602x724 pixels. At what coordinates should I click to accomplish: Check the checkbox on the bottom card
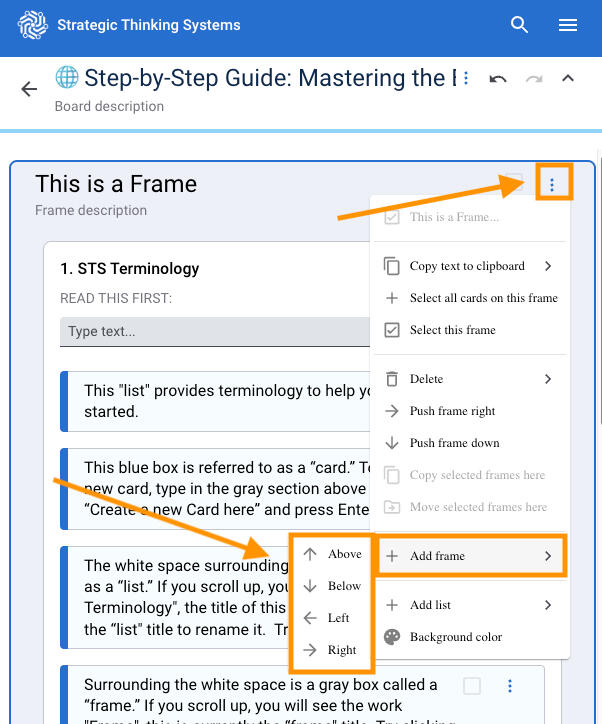click(x=472, y=686)
